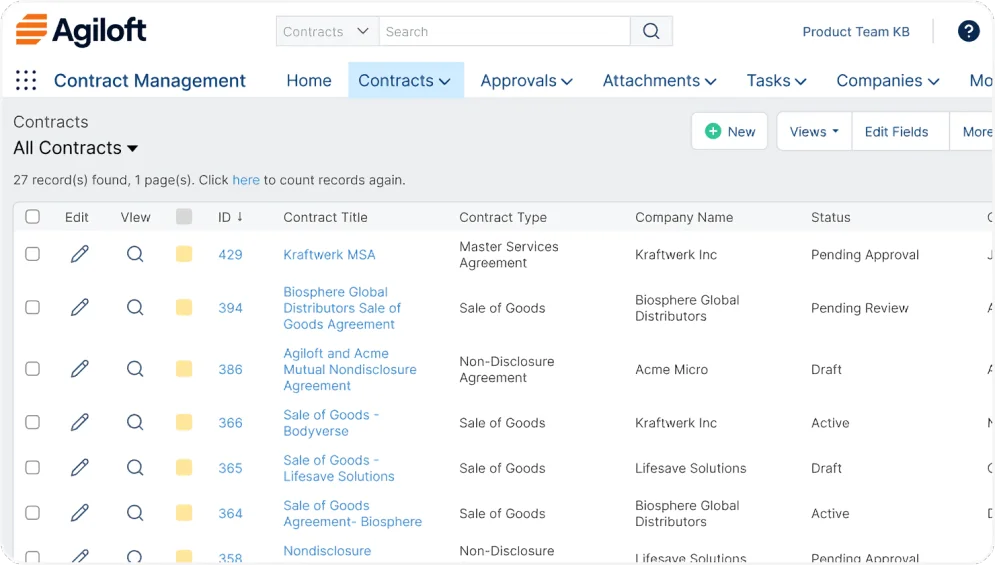
Task: View contract 394 with magnifier icon
Action: tap(135, 307)
